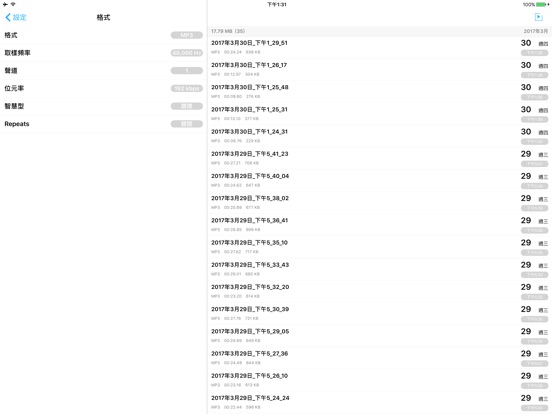The height and width of the screenshot is (414, 552).
Task: Toggle the 智慧型 setting pill
Action: (187, 106)
